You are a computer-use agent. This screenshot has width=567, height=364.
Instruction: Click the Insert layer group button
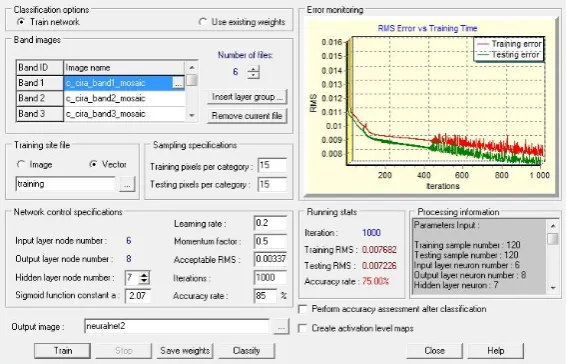247,97
